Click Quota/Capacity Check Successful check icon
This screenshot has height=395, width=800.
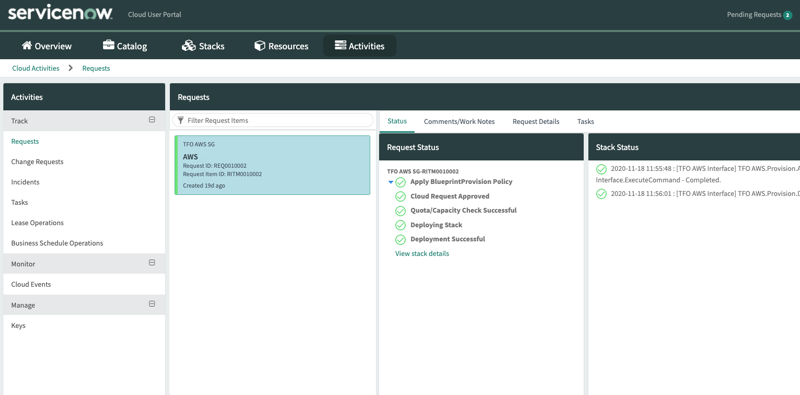401,211
